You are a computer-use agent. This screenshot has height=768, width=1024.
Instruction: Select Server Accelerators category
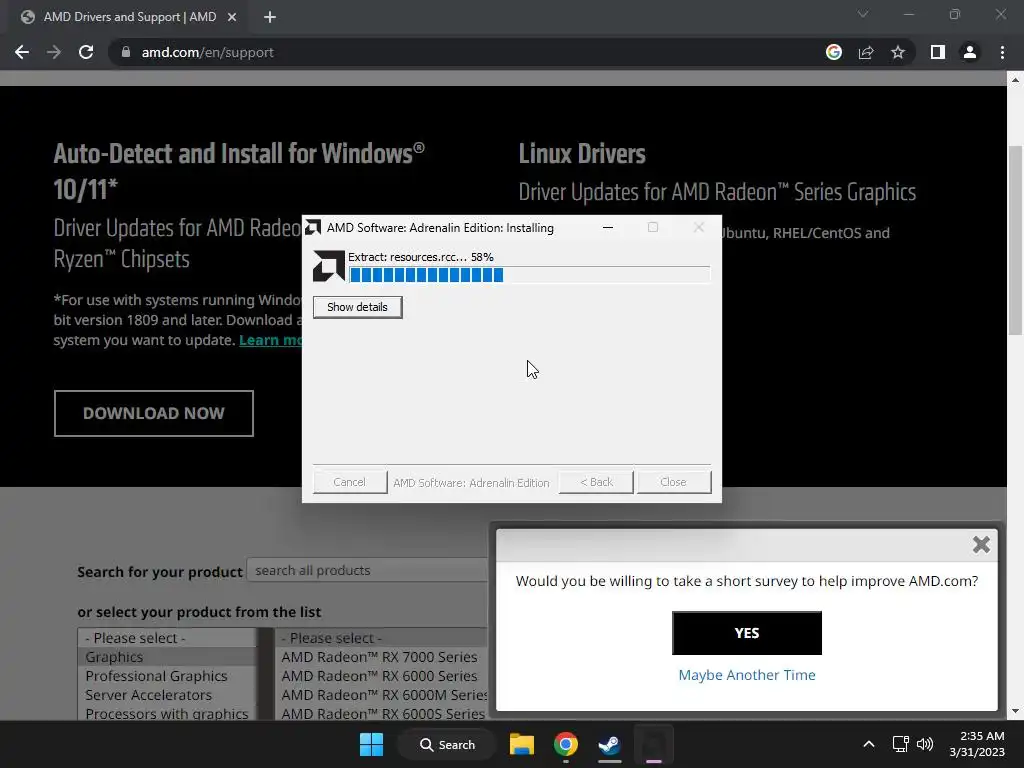pos(167,695)
